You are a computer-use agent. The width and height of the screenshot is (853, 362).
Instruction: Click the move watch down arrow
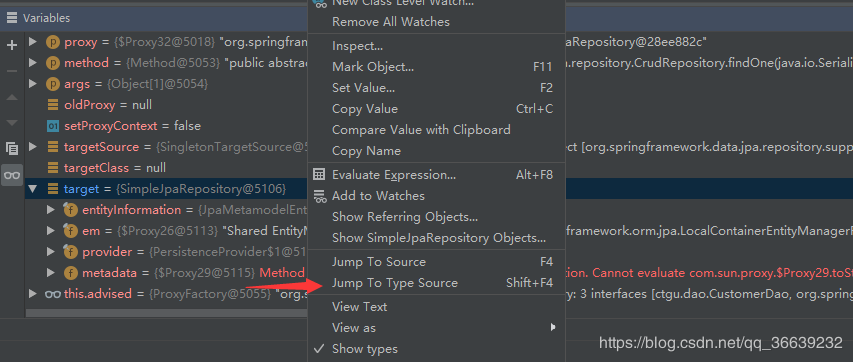point(12,123)
